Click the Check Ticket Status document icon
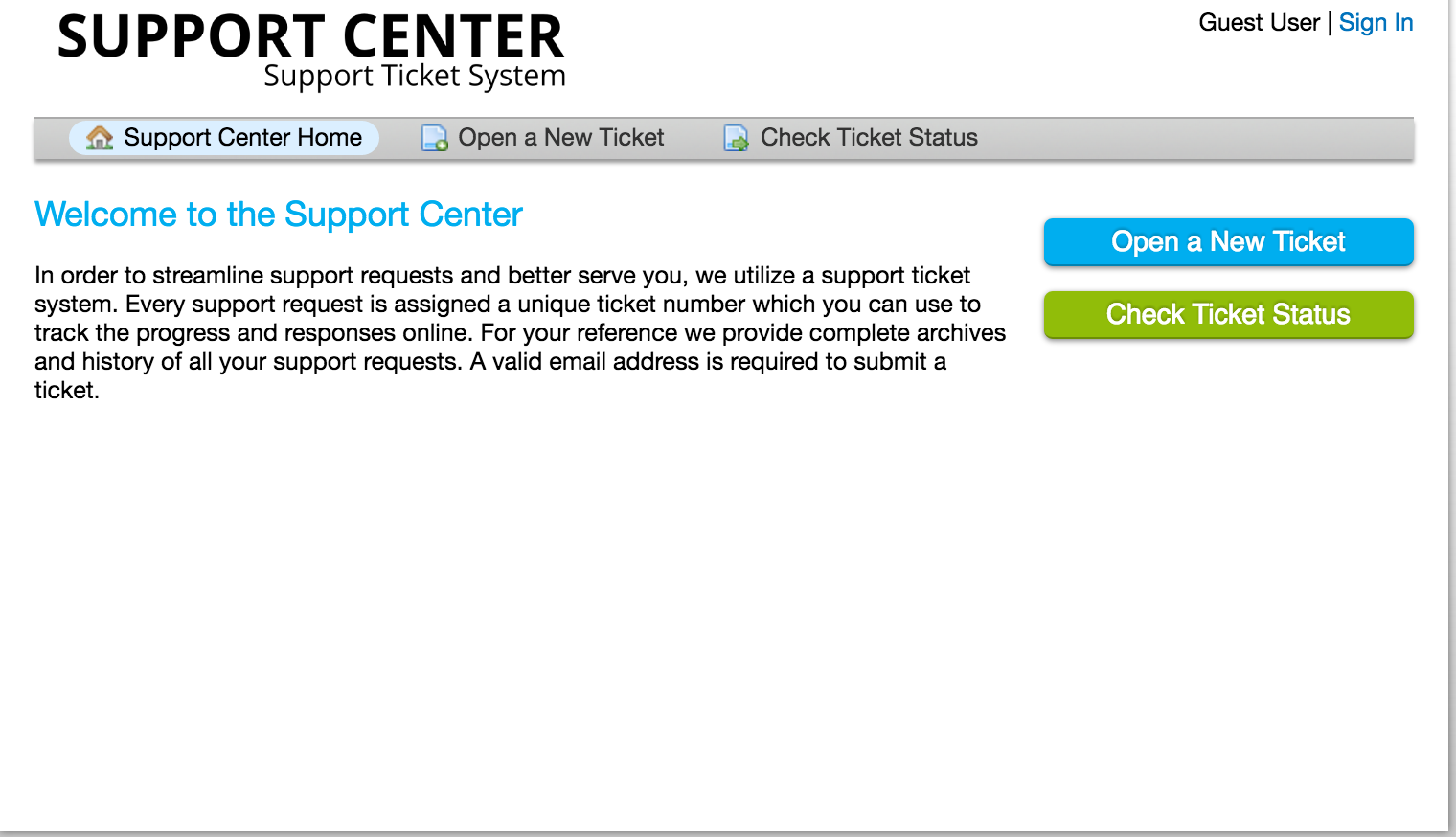 point(735,139)
